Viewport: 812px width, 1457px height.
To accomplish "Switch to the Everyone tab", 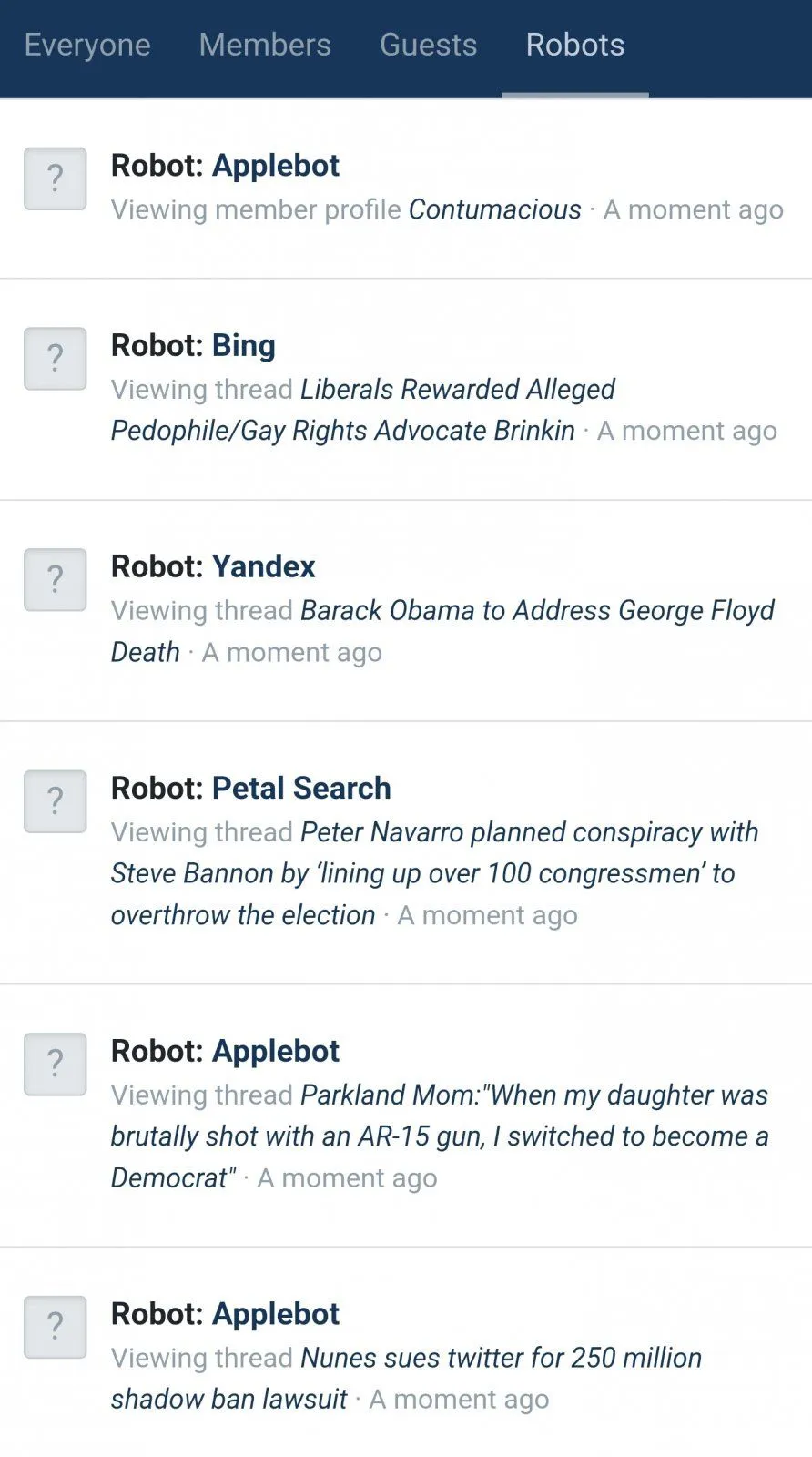I will point(87,46).
